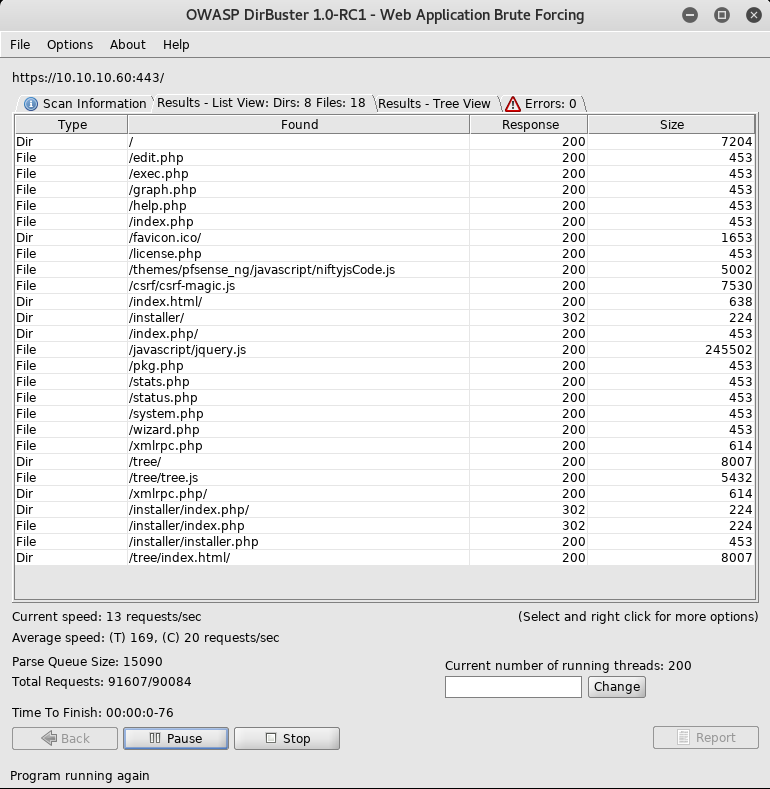The height and width of the screenshot is (789, 770).
Task: Open the File menu
Action: tap(20, 45)
